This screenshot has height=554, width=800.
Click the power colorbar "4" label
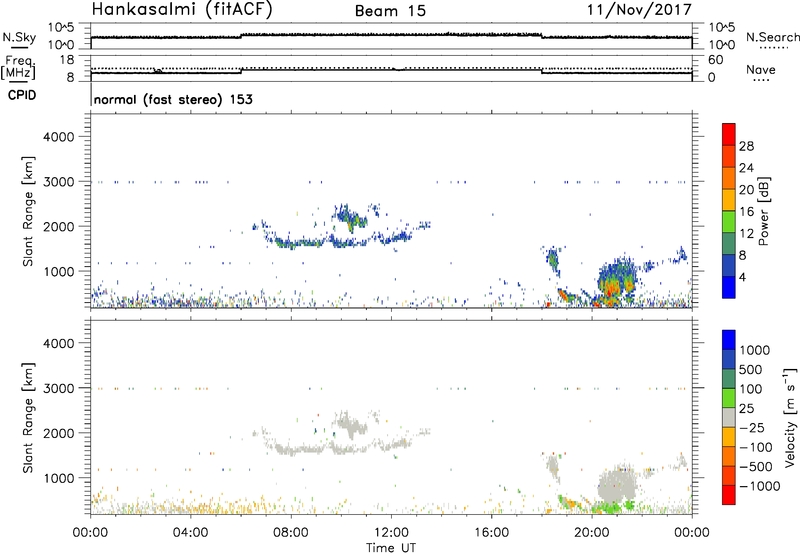point(742,277)
